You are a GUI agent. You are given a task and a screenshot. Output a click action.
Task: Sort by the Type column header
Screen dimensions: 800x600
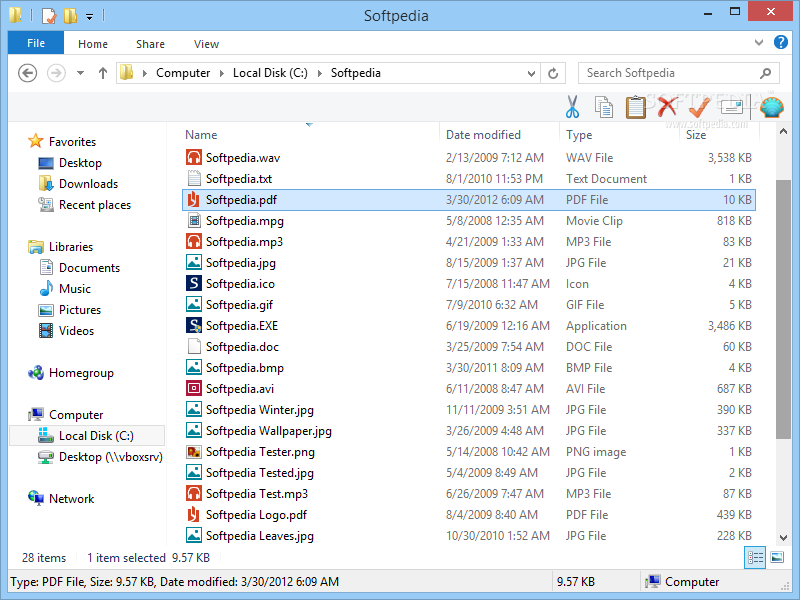(579, 135)
